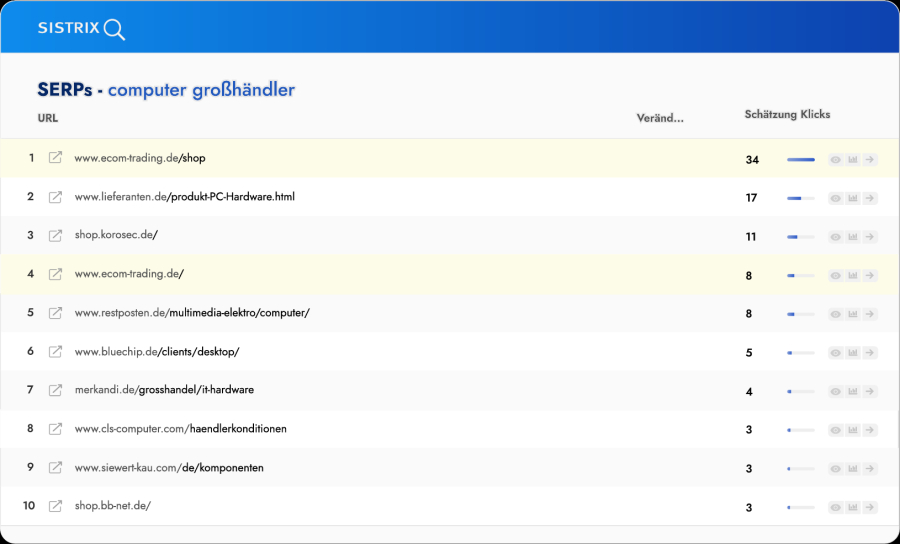The width and height of the screenshot is (900, 544).
Task: Expand the truncated Veränd... column header
Action: click(x=660, y=118)
